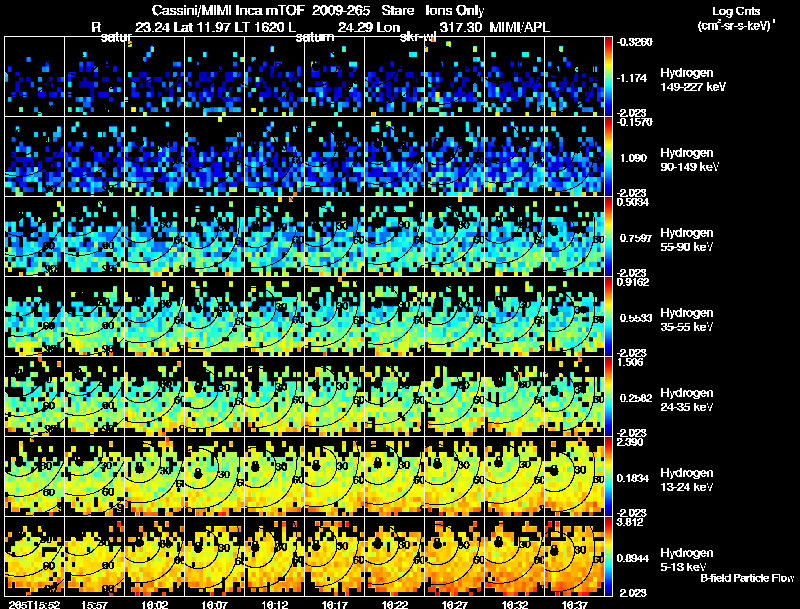The width and height of the screenshot is (800, 609).
Task: Click the color scale bar for 24-35 keV
Action: pos(608,397)
